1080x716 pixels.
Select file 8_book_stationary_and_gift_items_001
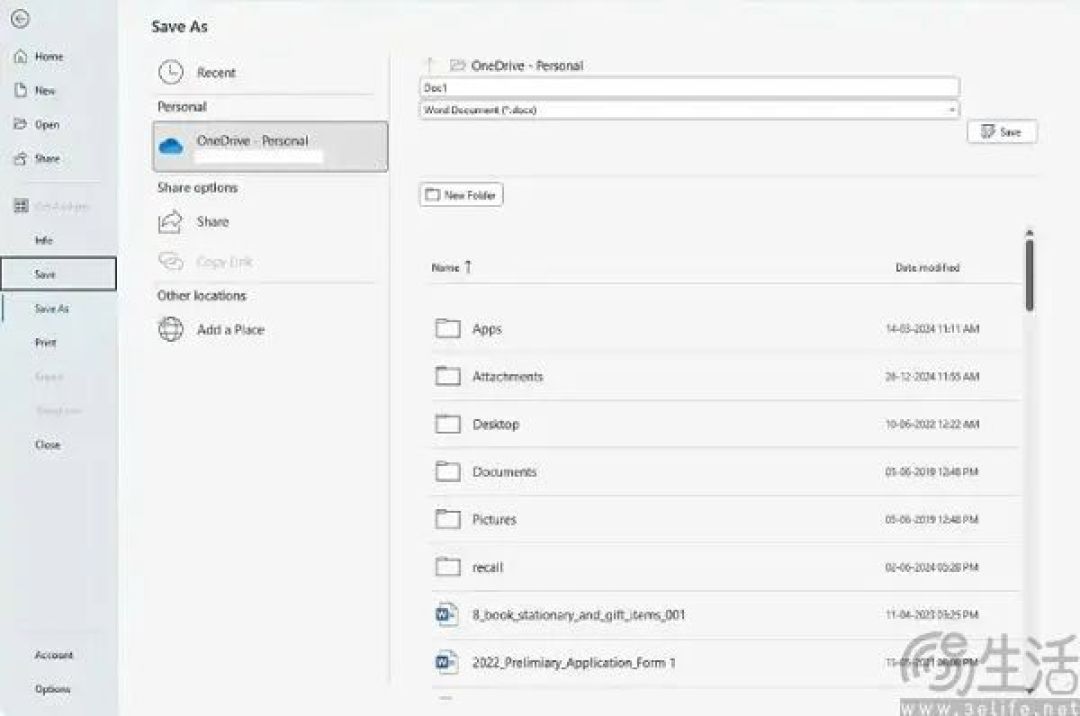pos(579,615)
